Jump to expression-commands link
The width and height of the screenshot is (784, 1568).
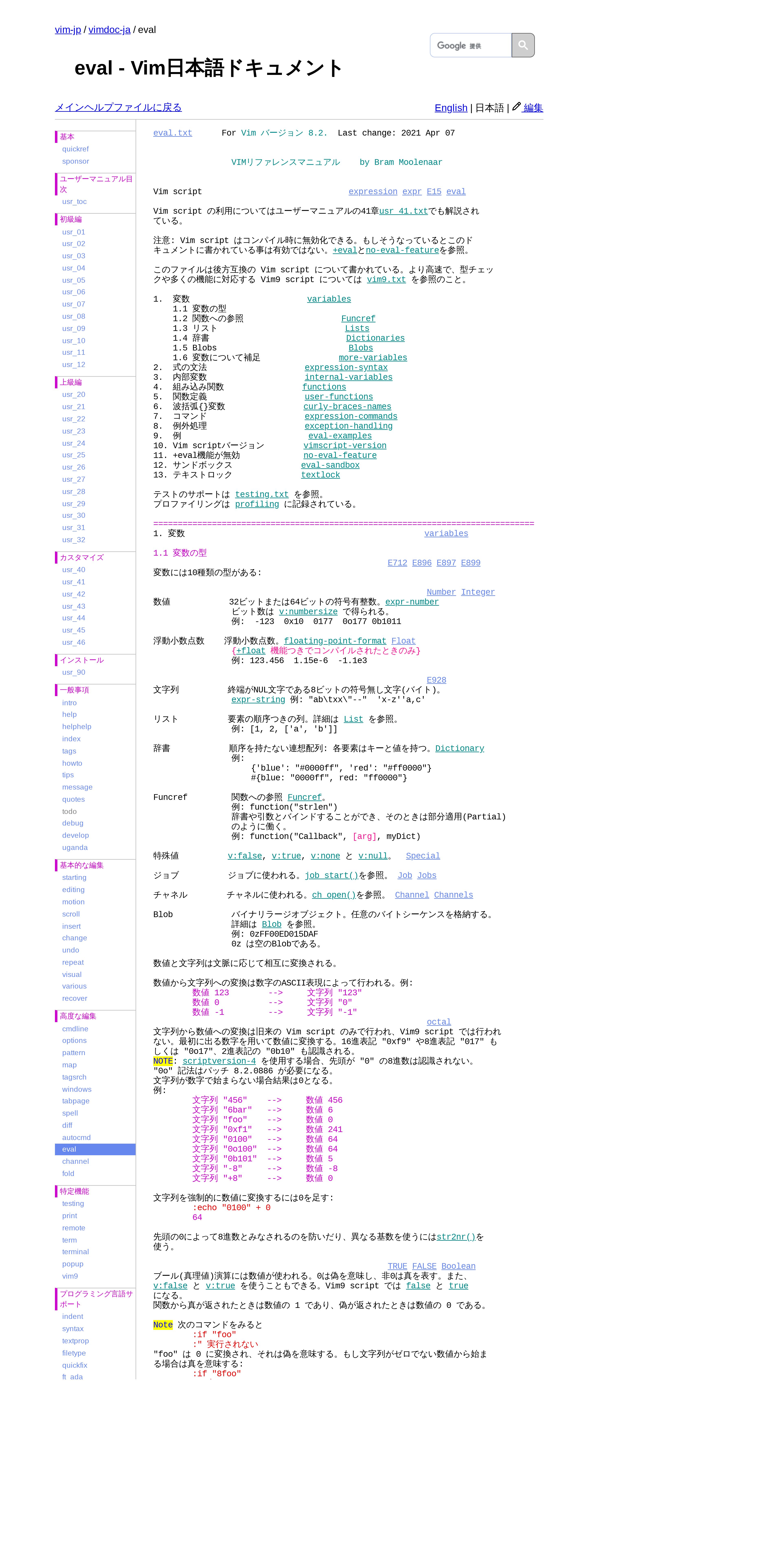351,416
